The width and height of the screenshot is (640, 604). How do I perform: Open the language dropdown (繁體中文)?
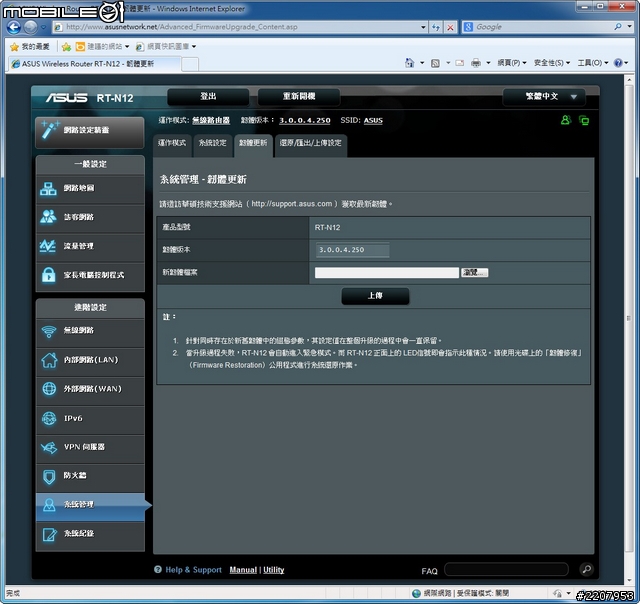pyautogui.click(x=544, y=97)
